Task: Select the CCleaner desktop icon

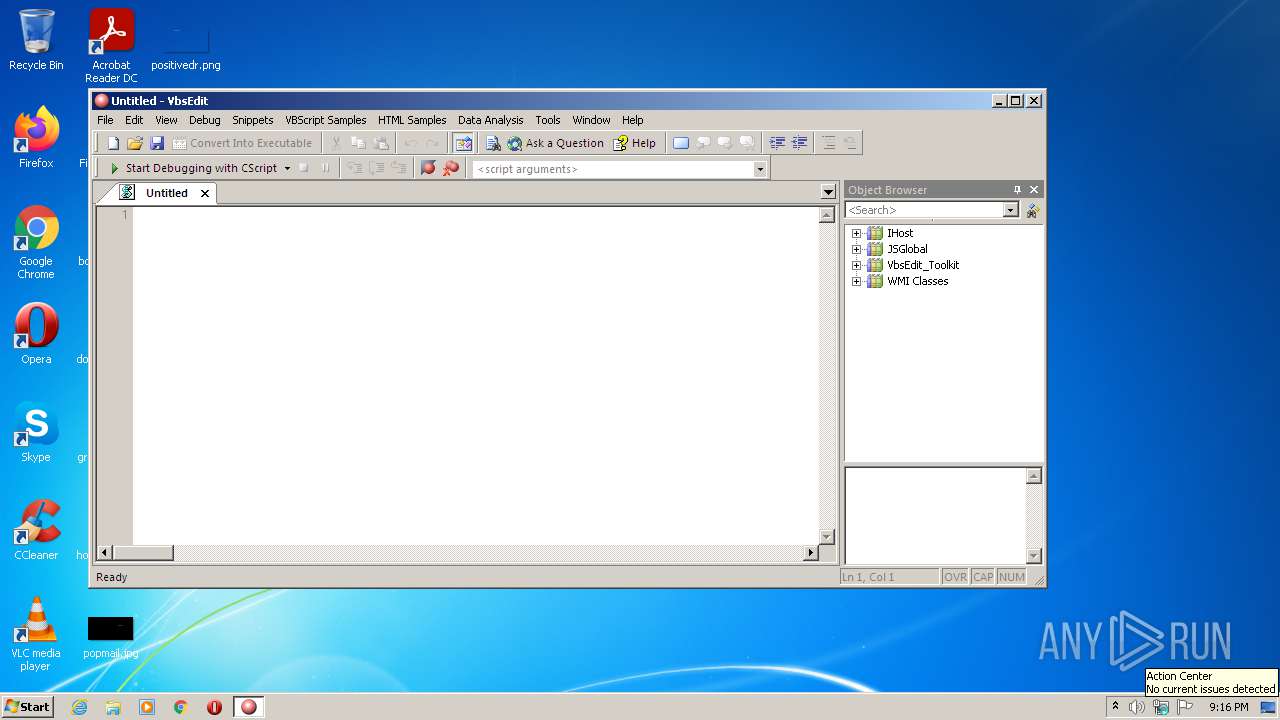Action: pyautogui.click(x=36, y=530)
